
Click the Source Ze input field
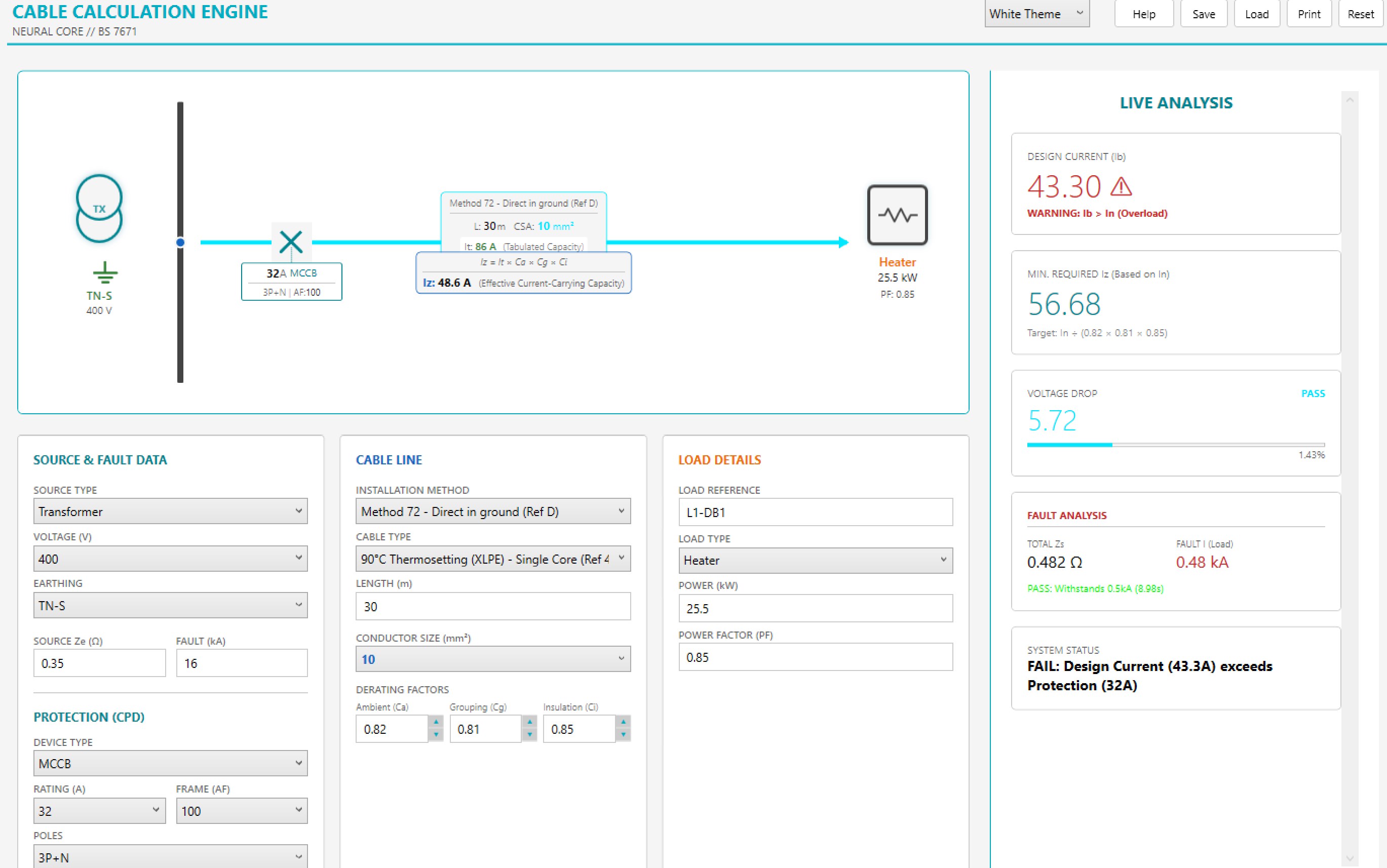99,663
